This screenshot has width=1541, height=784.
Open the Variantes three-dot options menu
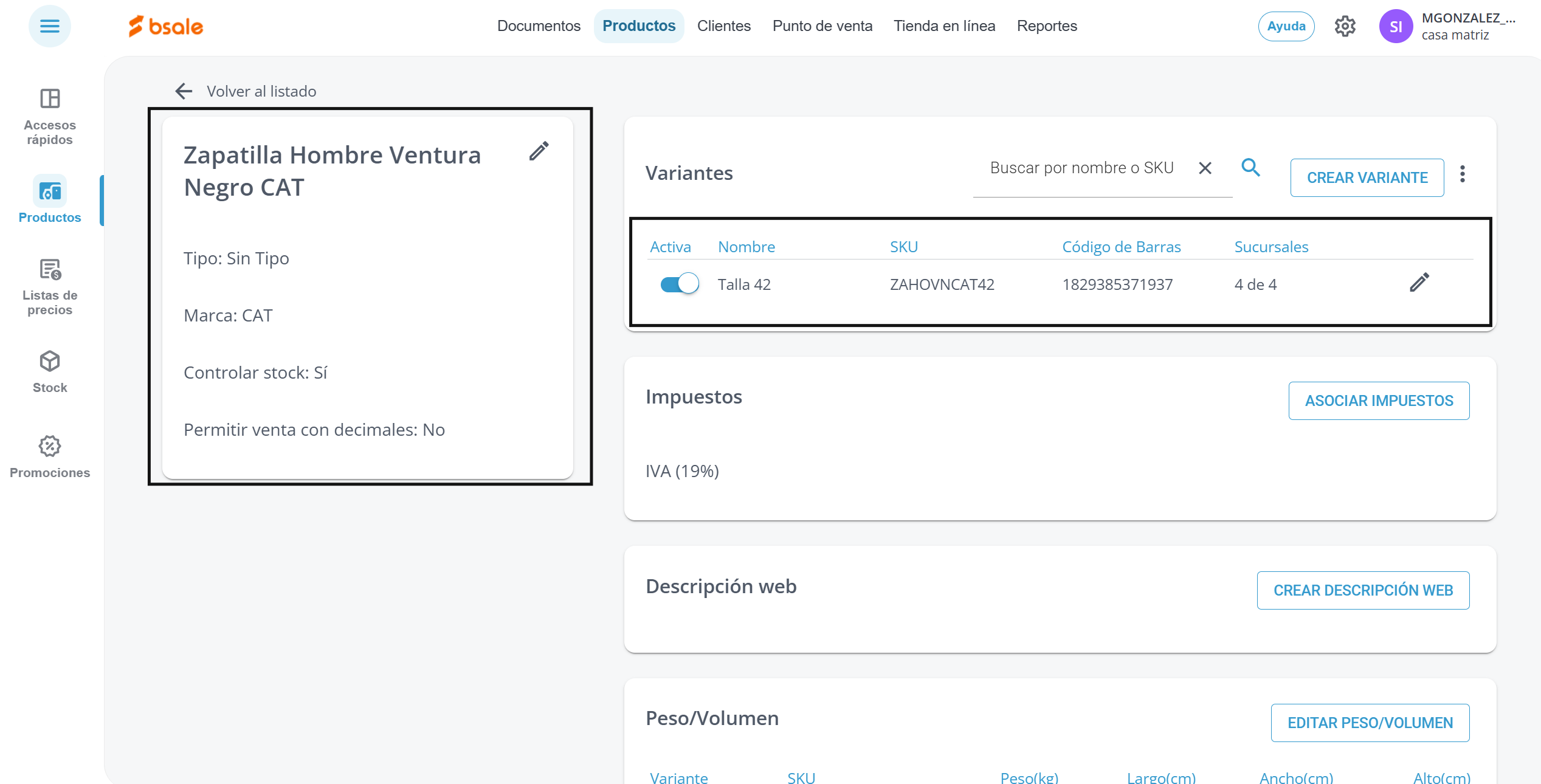tap(1462, 174)
